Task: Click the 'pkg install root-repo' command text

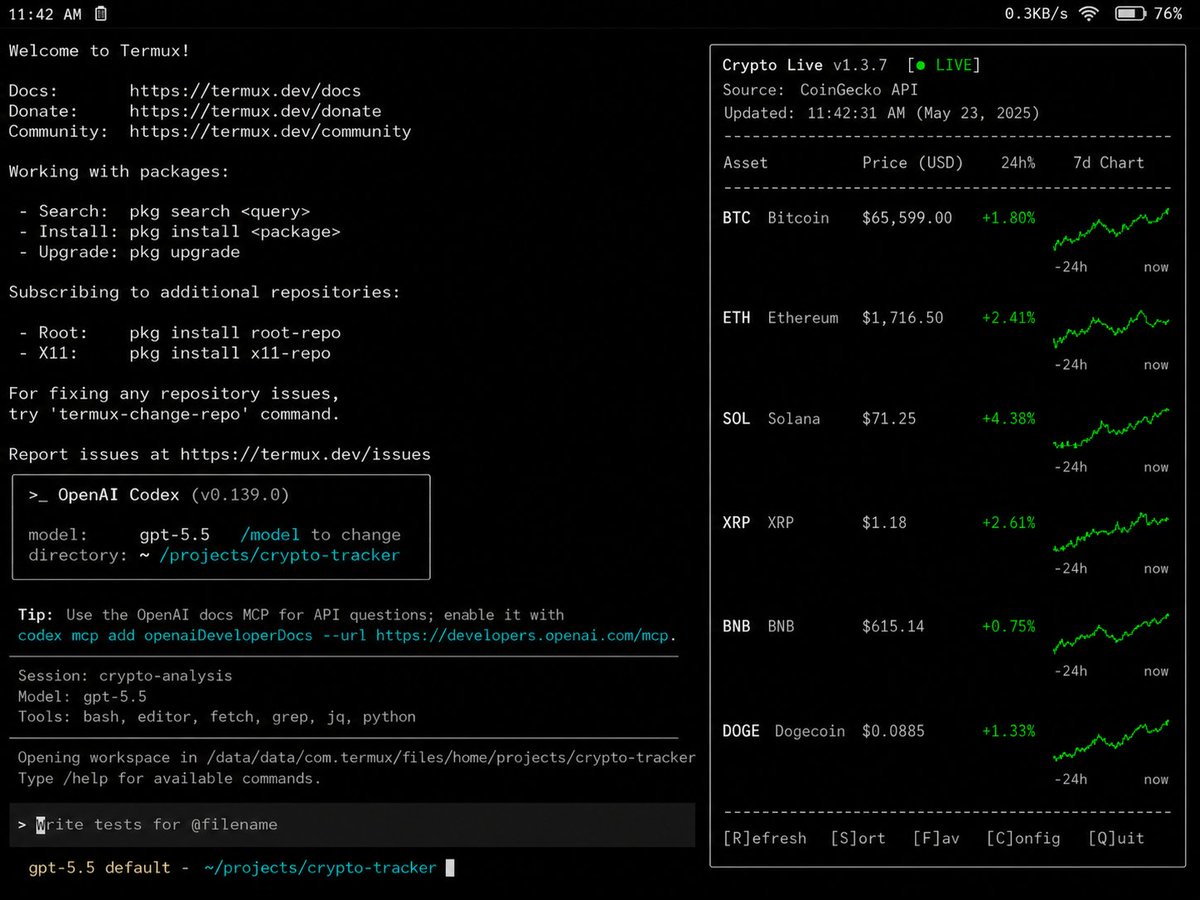Action: tap(235, 333)
